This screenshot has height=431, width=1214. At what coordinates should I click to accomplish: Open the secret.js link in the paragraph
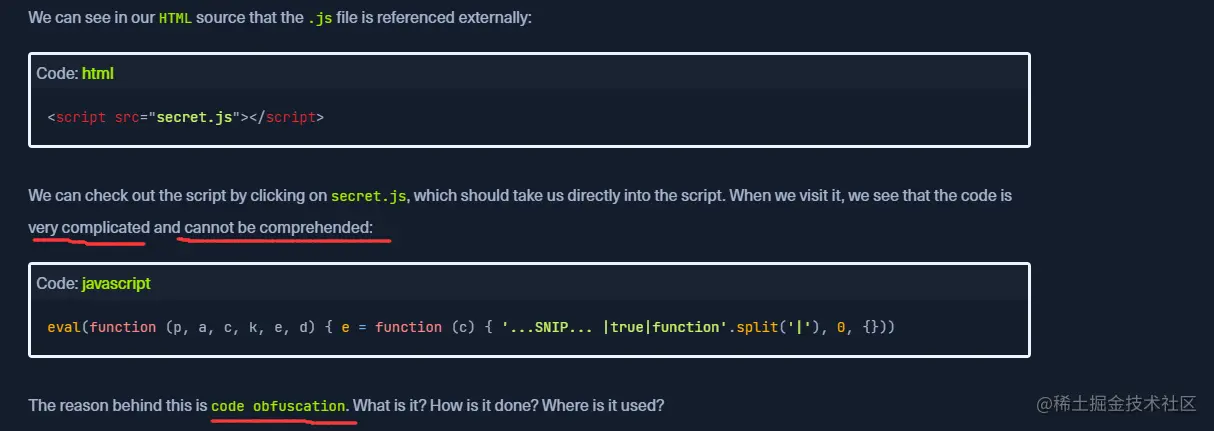click(369, 196)
